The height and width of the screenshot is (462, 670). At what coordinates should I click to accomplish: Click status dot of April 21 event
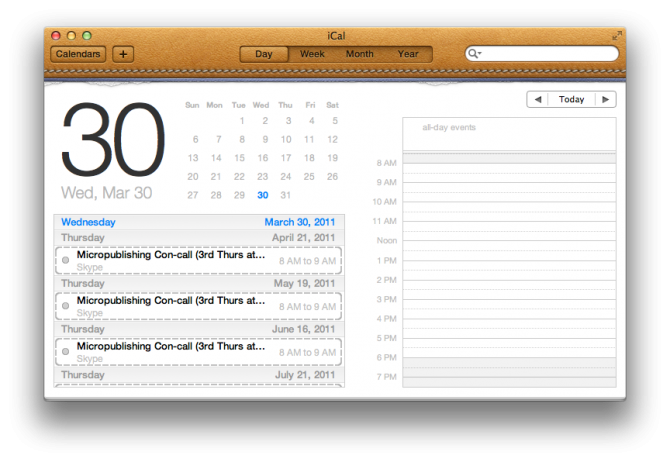tap(66, 260)
